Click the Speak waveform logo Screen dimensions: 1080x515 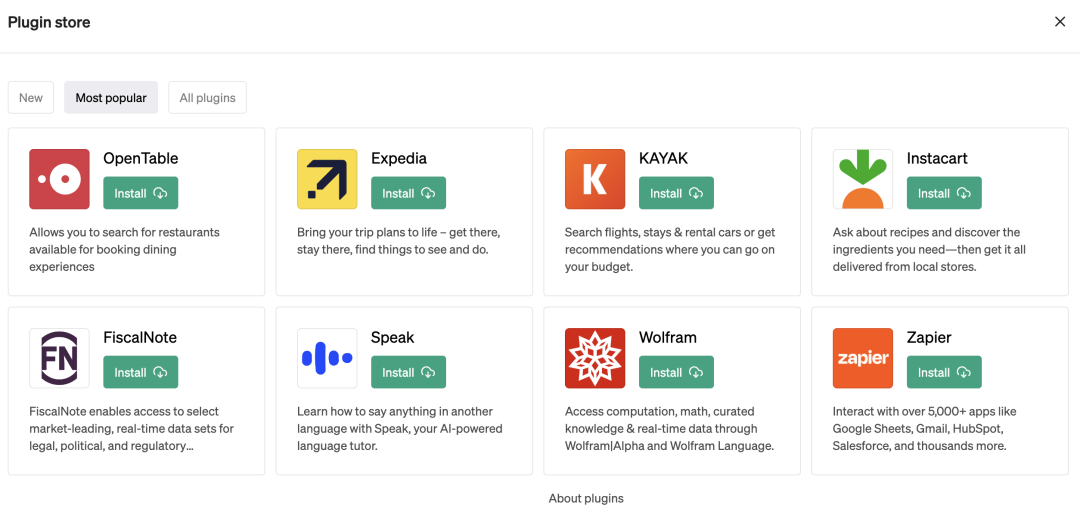(327, 358)
